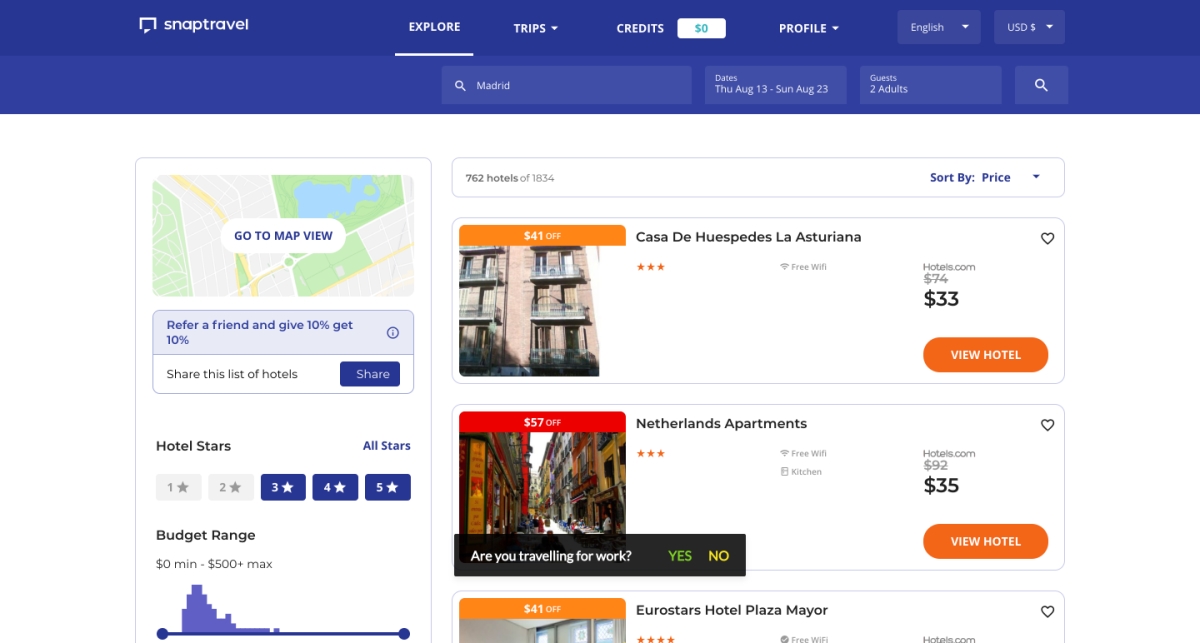Favorite Netherlands Apartments with heart icon

[1047, 425]
